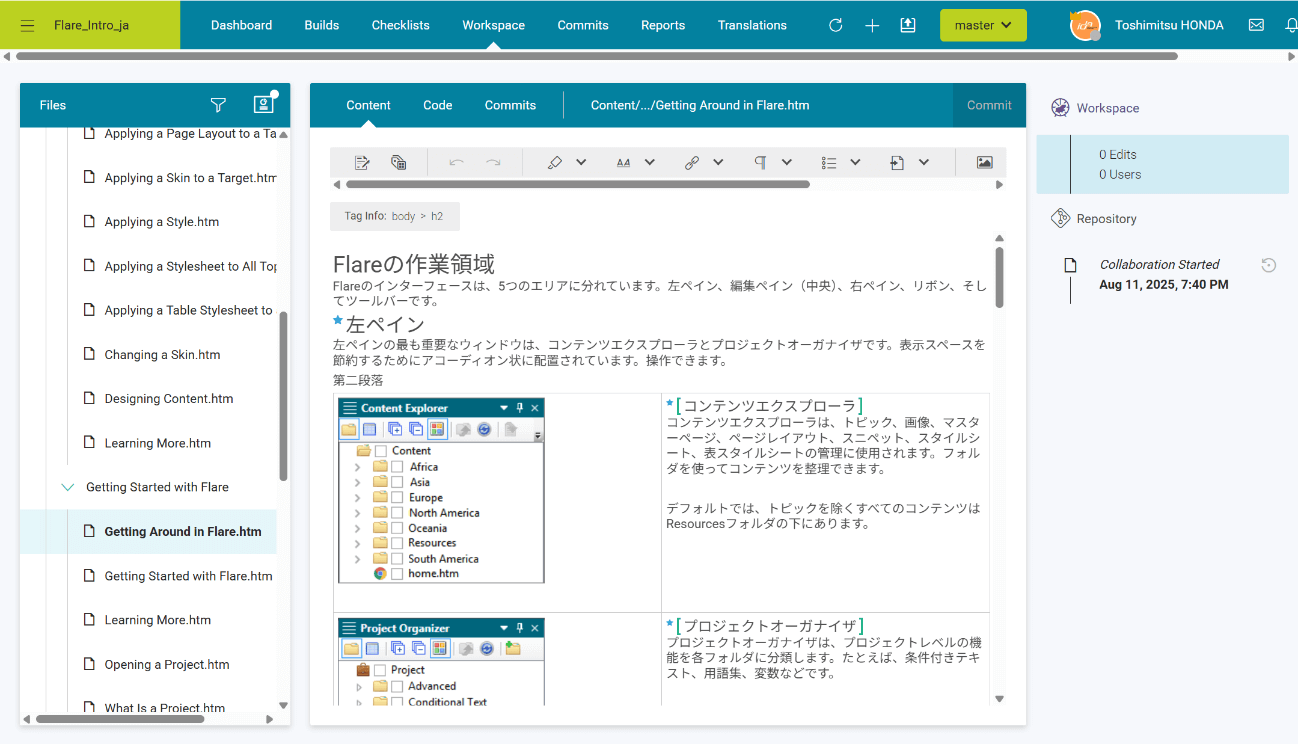Click the heading Flareの作業領域

coord(413,264)
